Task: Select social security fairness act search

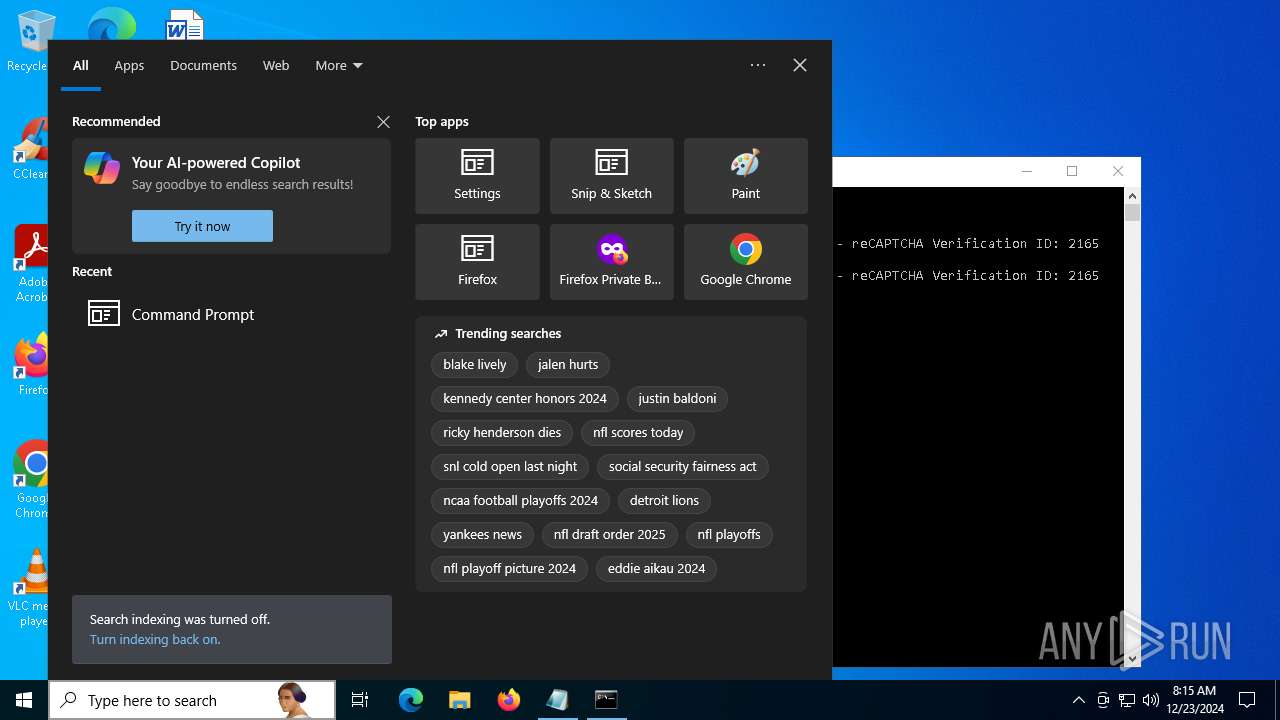Action: coord(683,467)
